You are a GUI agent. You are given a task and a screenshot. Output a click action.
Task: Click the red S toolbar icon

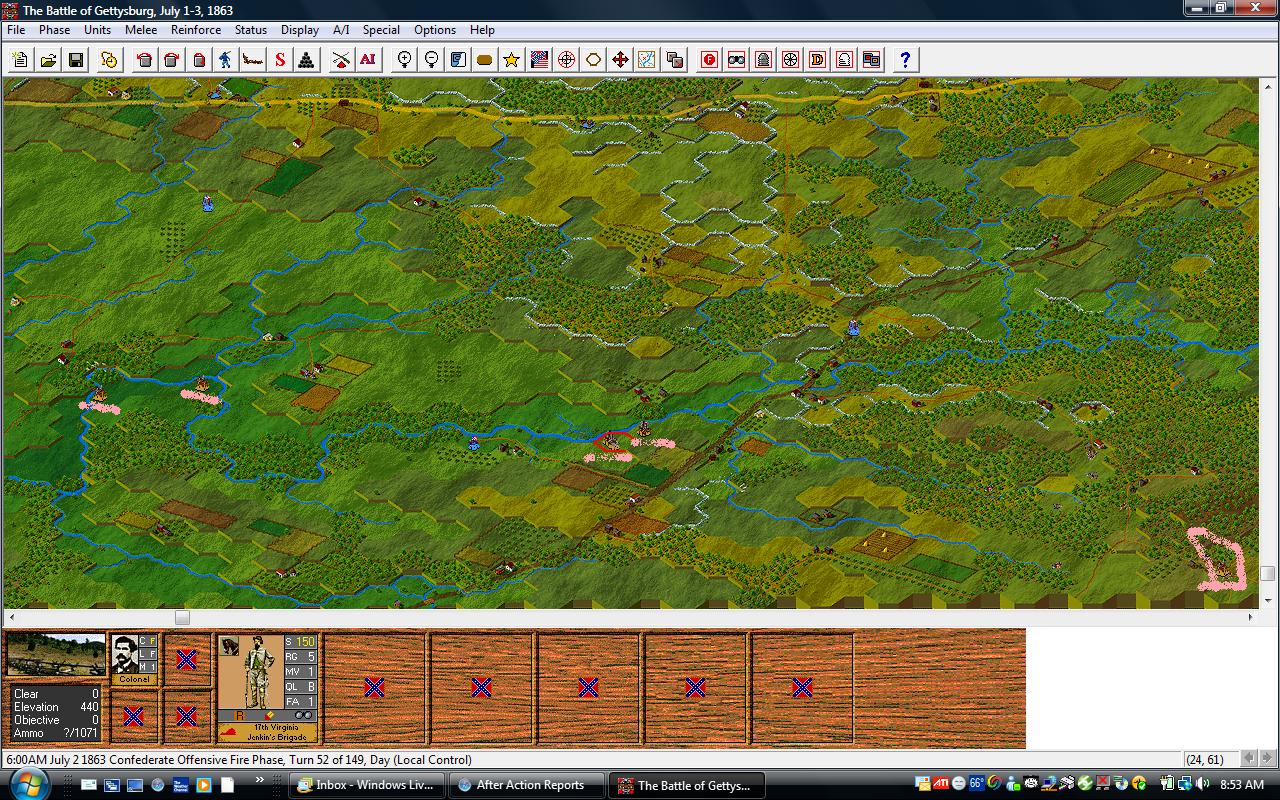click(x=280, y=60)
